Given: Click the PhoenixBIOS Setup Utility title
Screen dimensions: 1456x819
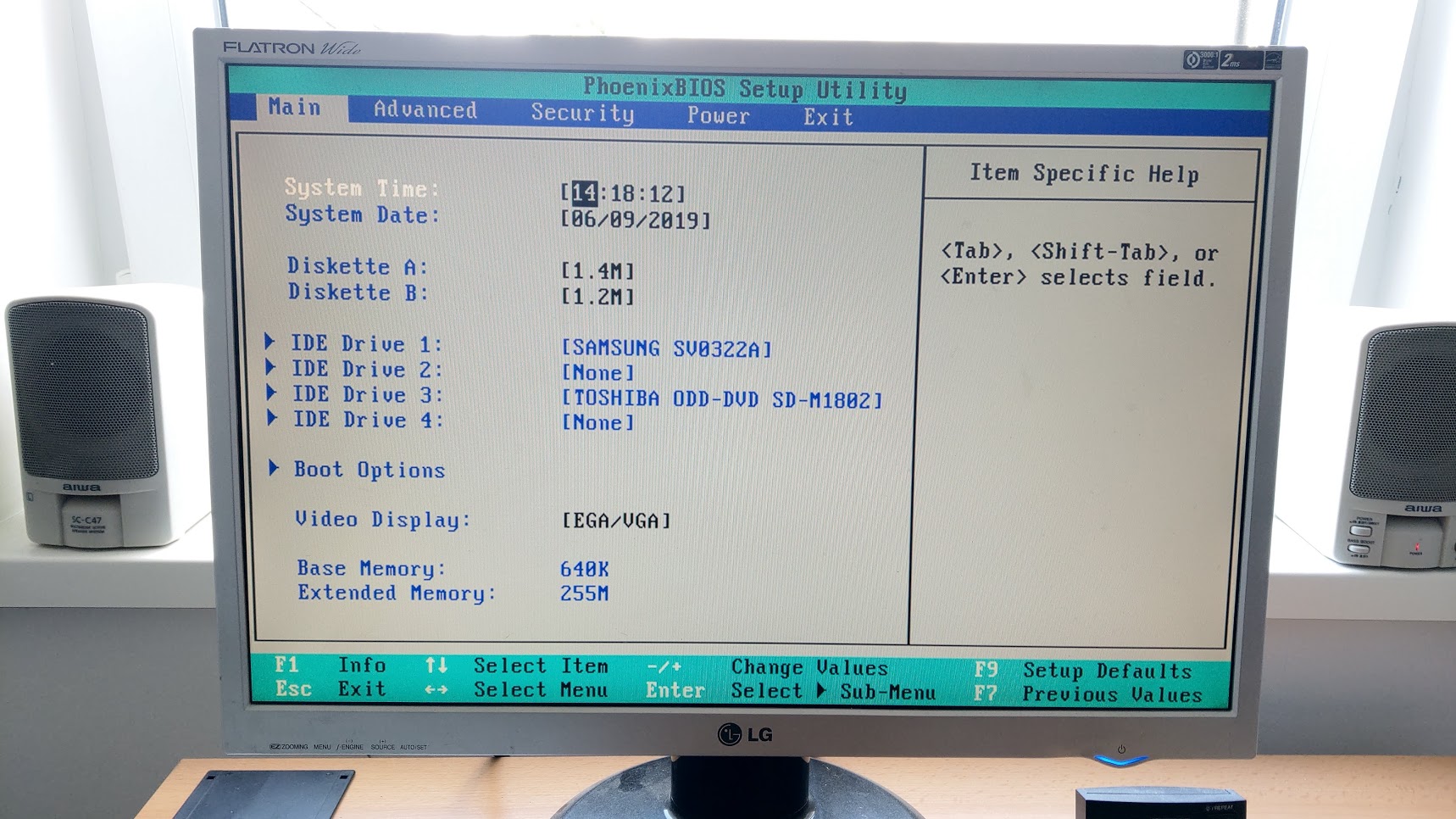Looking at the screenshot, I should (x=745, y=88).
